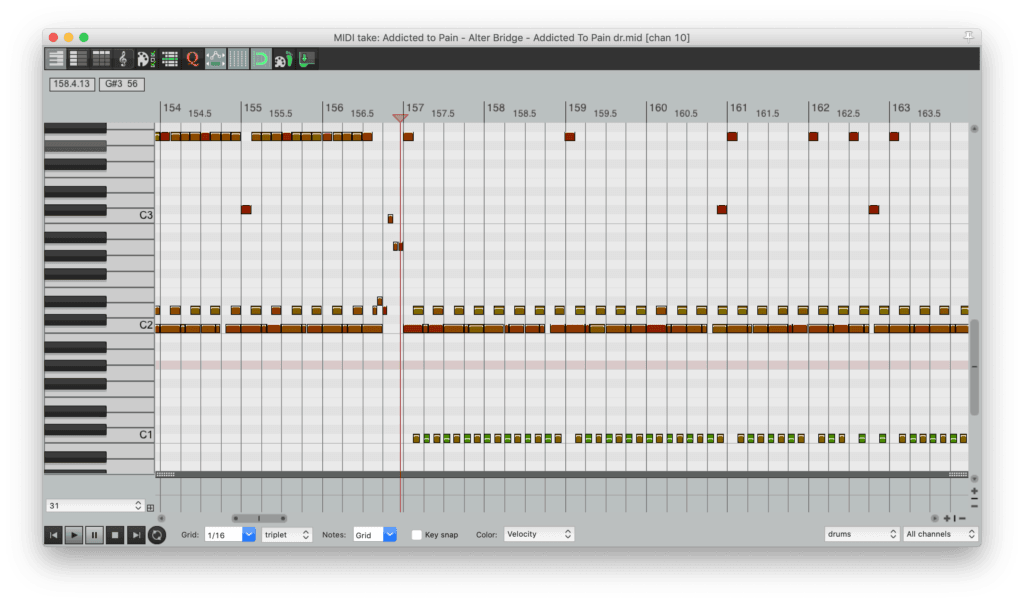1024x603 pixels.
Task: Click the red Q quantize icon
Action: [x=193, y=59]
